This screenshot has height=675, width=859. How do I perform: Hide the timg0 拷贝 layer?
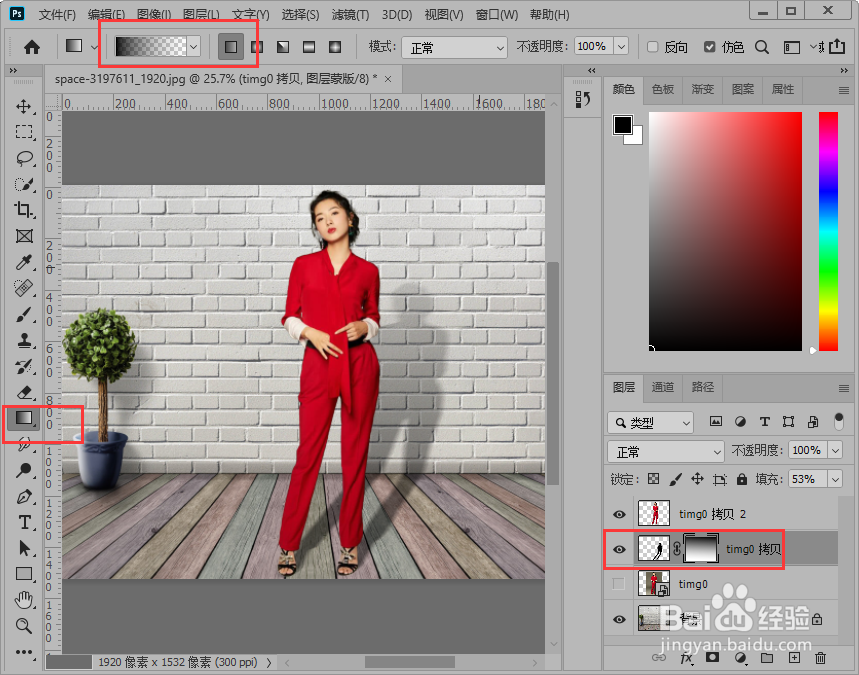click(x=619, y=549)
